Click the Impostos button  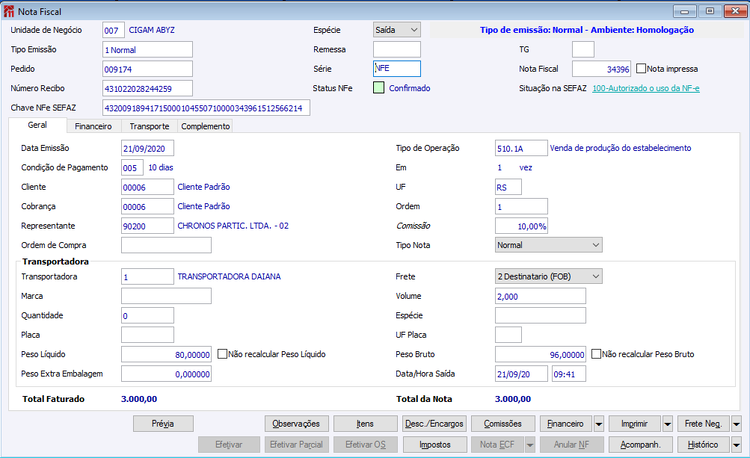coord(434,445)
